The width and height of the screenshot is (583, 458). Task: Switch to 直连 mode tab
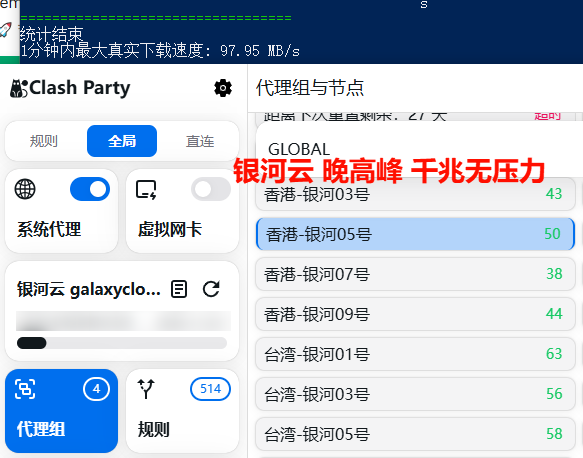click(x=200, y=141)
